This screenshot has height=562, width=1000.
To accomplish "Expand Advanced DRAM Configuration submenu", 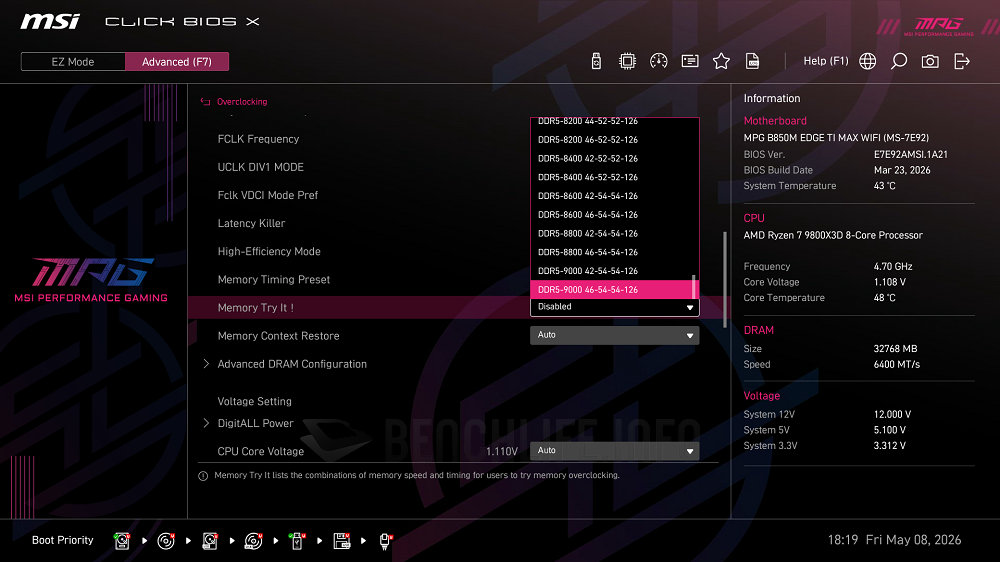I will 292,364.
